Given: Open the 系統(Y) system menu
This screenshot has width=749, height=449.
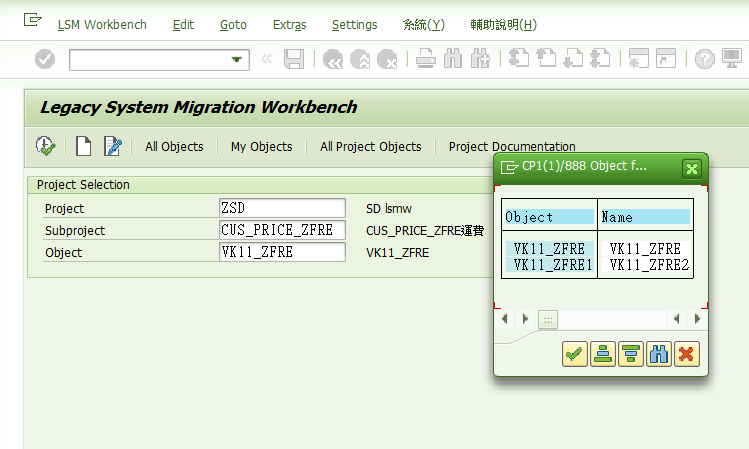Looking at the screenshot, I should [424, 25].
